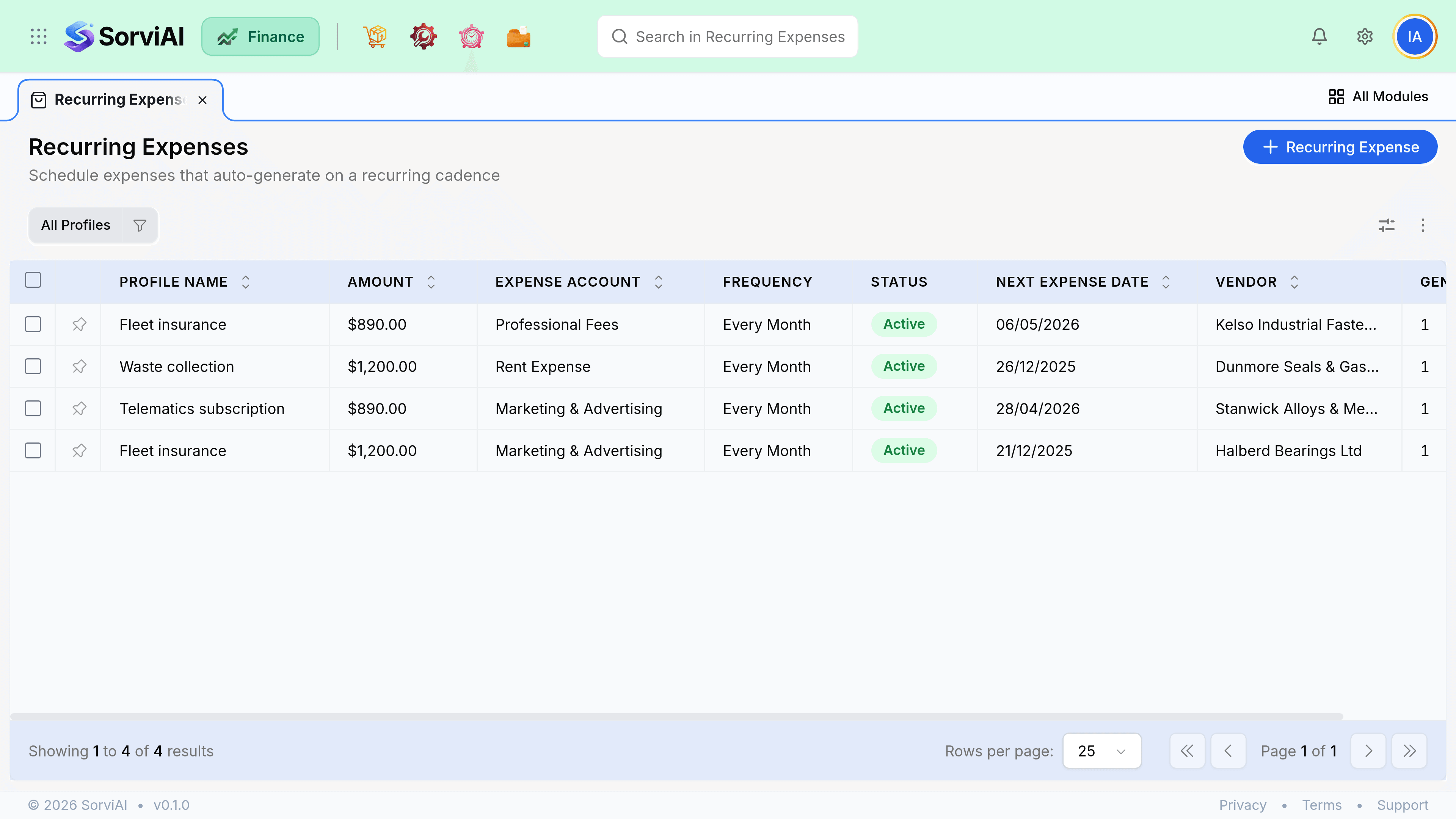This screenshot has height=819, width=1456.
Task: Click the 21/12/2025 next expense date
Action: click(1034, 451)
